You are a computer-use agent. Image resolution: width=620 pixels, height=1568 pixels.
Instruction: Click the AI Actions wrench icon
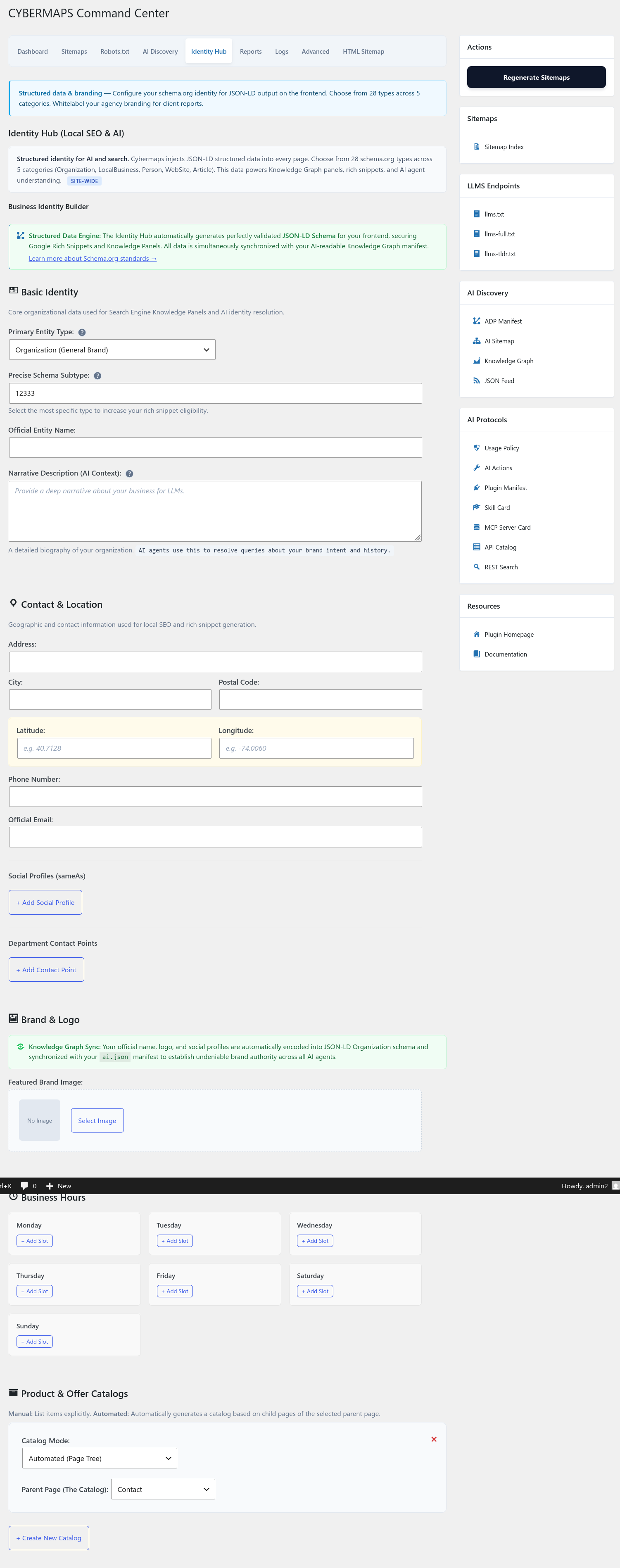point(476,468)
